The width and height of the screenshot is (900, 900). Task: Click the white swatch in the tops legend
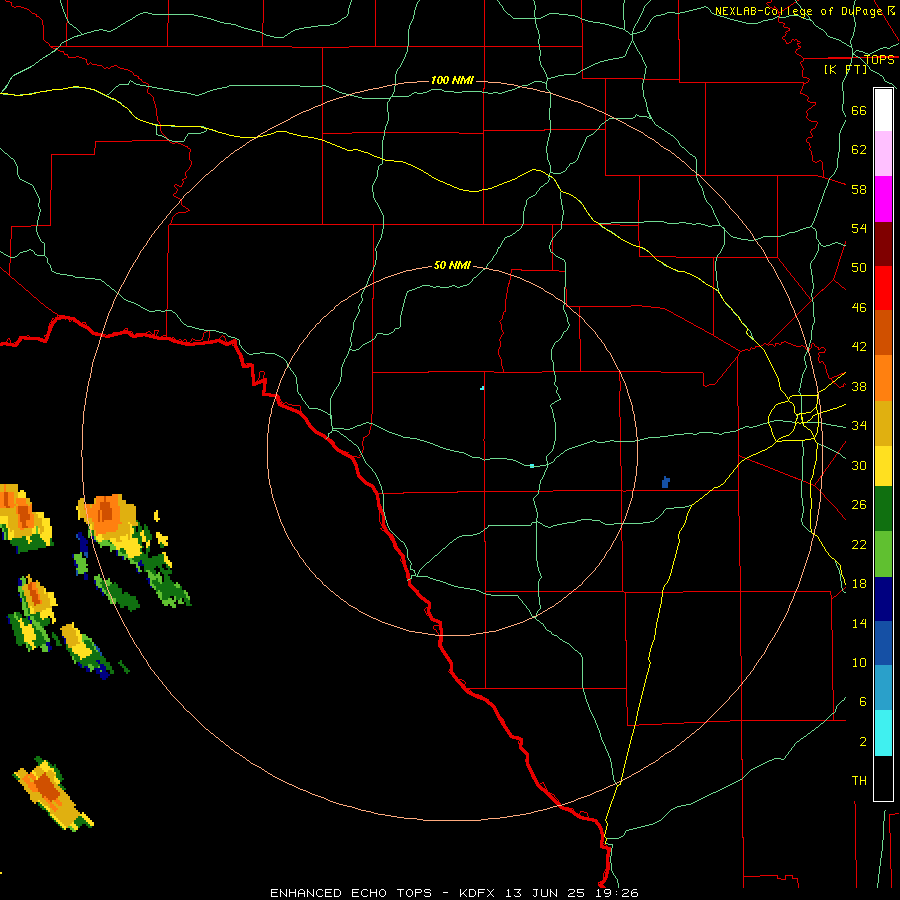coord(883,110)
